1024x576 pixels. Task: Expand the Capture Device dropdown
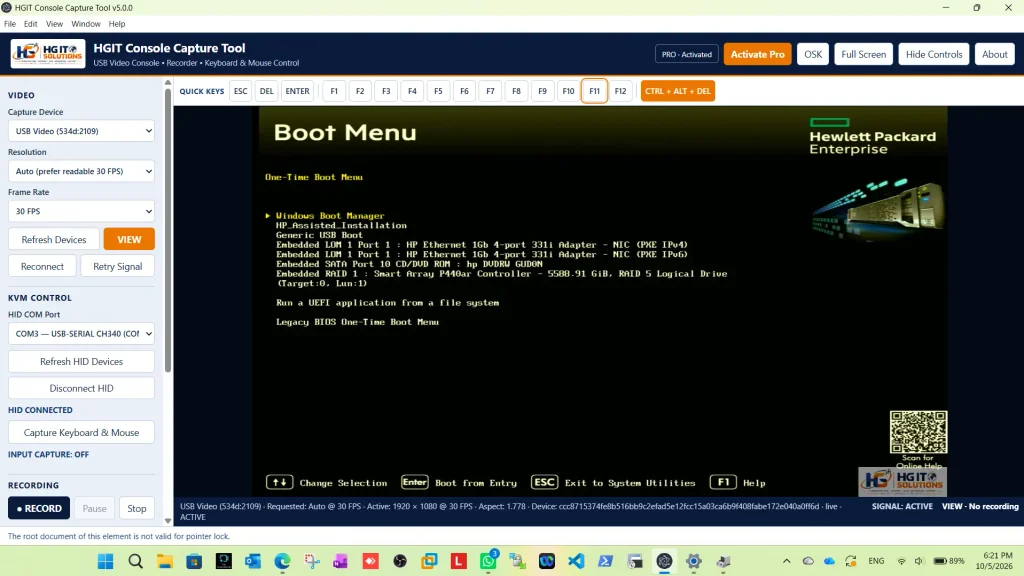point(82,131)
